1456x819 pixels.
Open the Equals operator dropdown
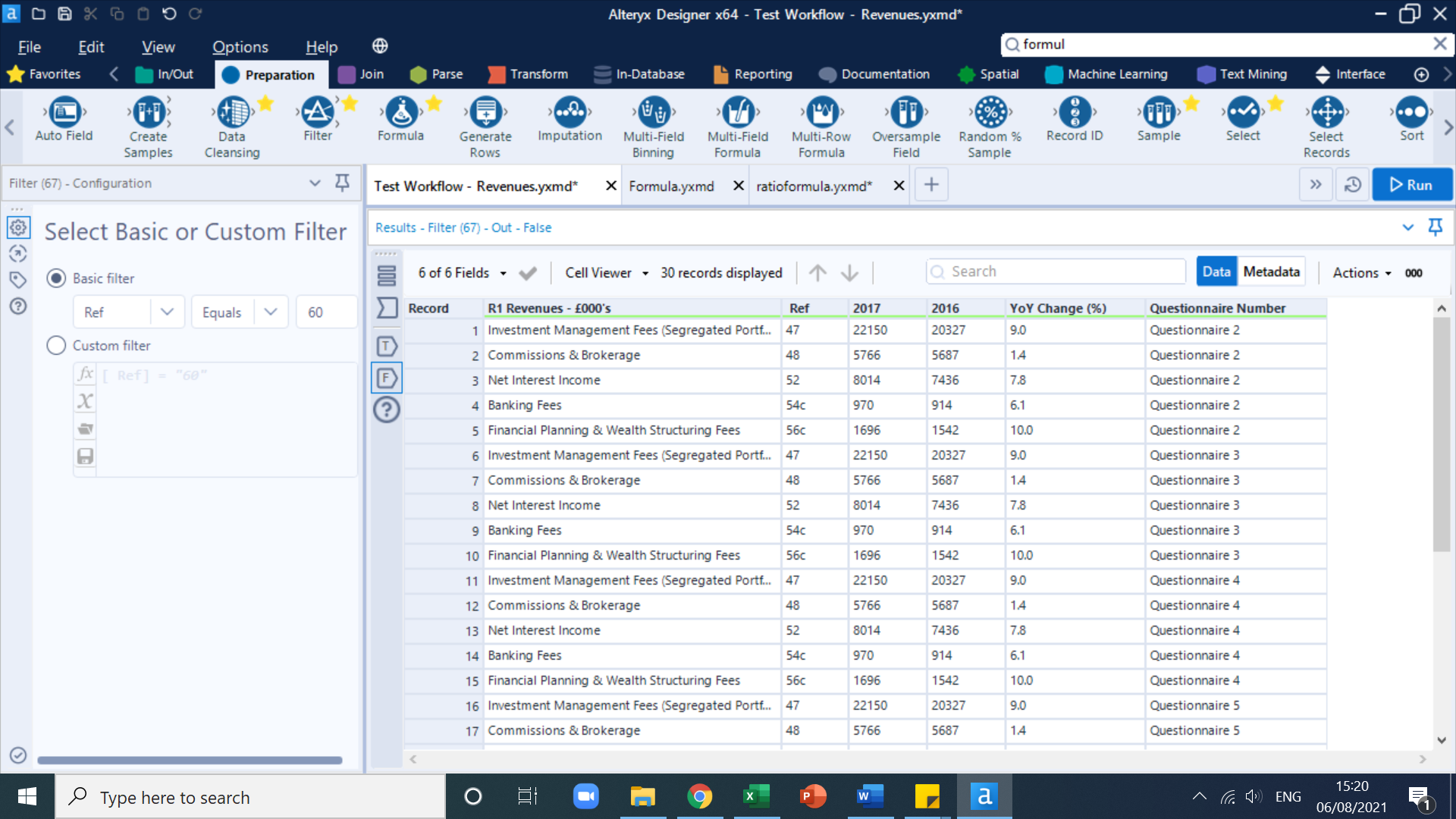[270, 312]
